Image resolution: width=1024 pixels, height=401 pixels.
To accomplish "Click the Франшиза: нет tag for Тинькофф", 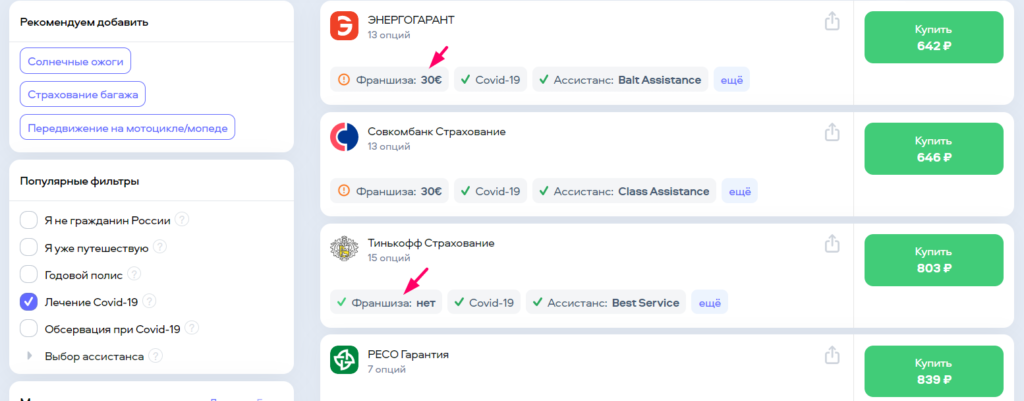I will pos(386,302).
